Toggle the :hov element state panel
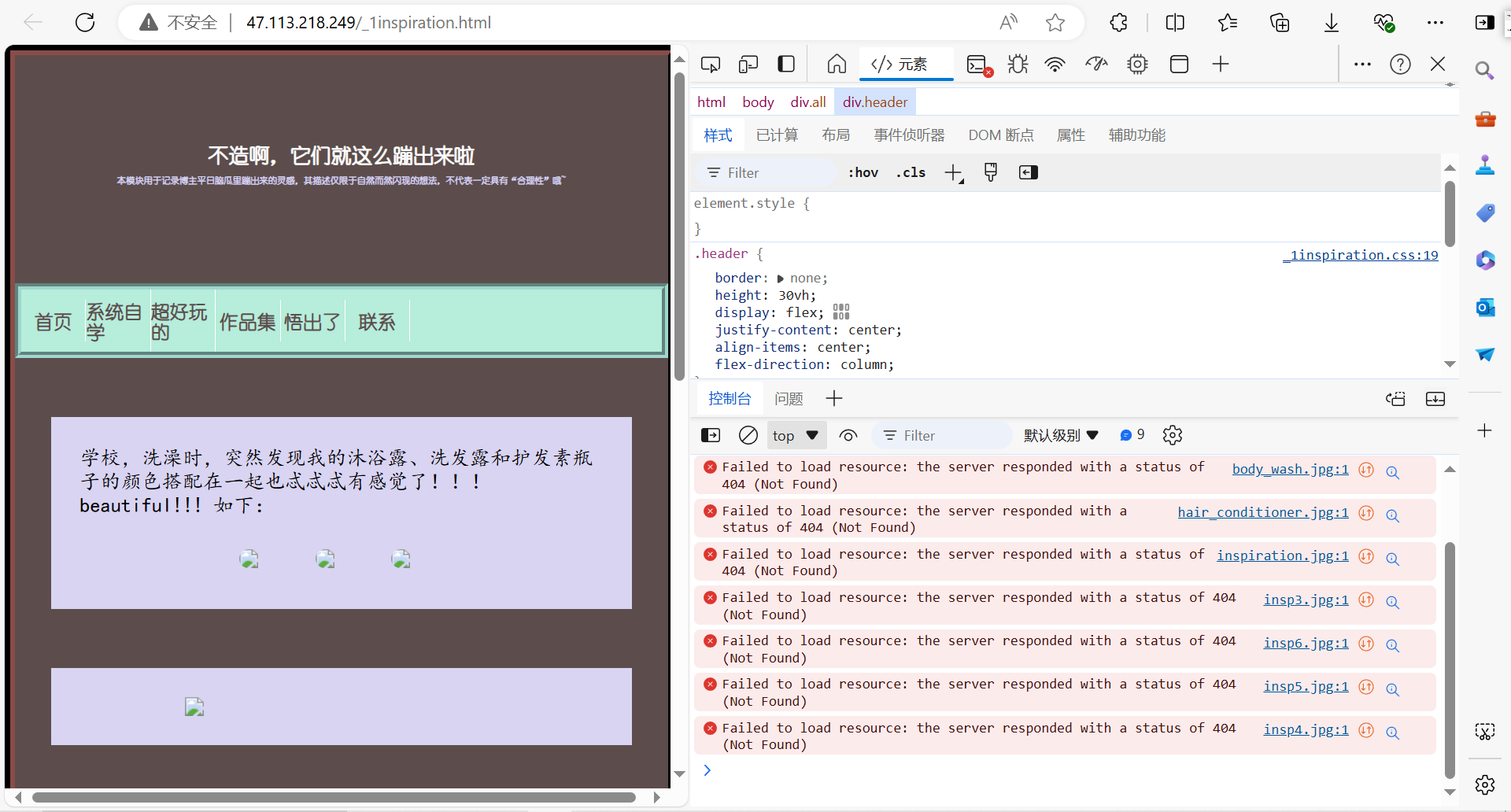Screen dimensions: 1511x812 point(863,173)
